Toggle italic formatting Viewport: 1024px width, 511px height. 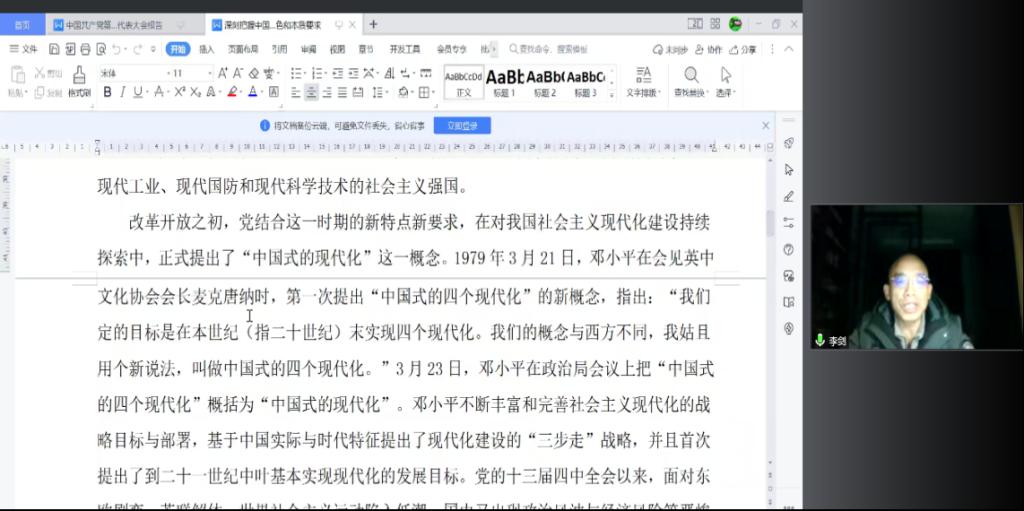point(123,92)
